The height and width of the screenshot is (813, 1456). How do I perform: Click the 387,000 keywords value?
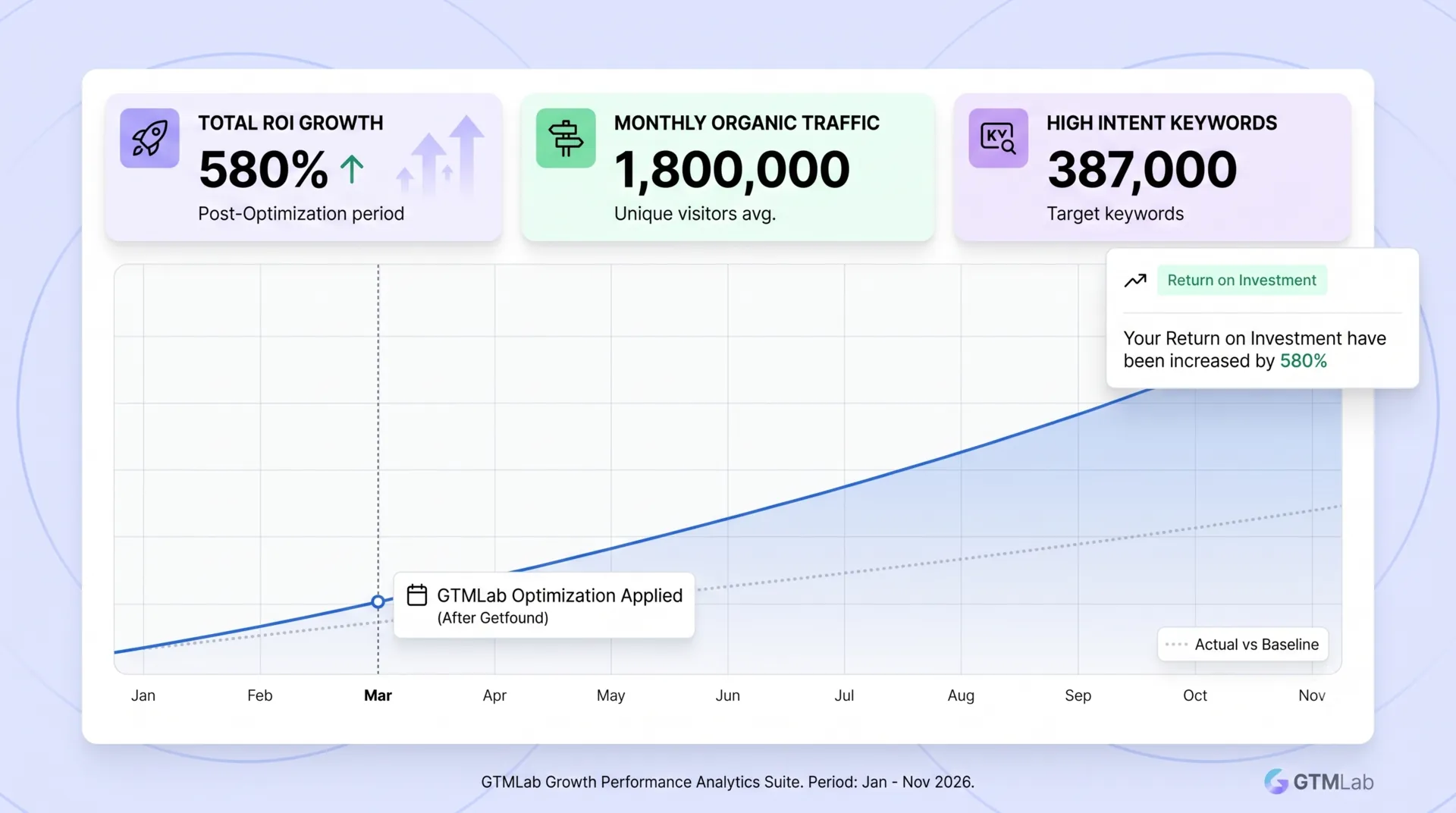coord(1142,170)
